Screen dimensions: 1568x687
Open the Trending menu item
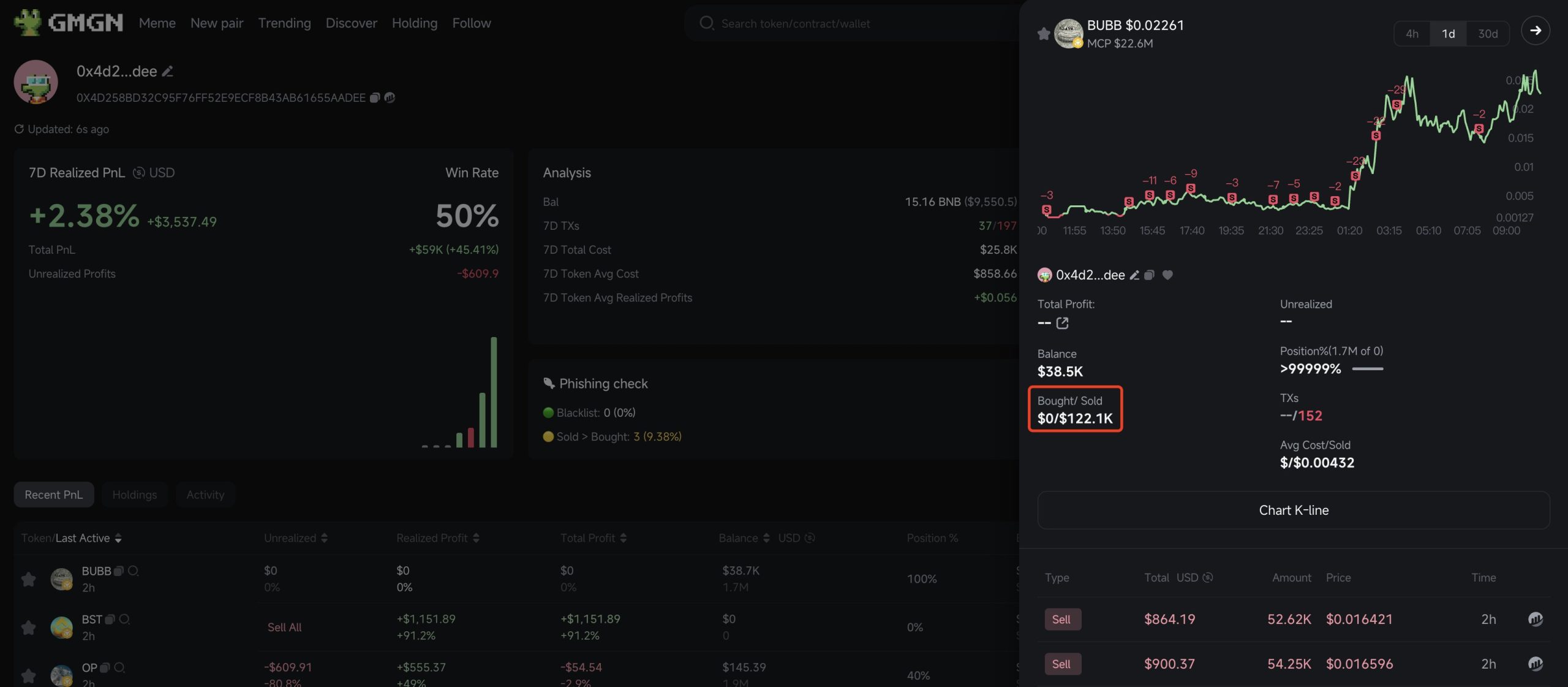pos(284,23)
